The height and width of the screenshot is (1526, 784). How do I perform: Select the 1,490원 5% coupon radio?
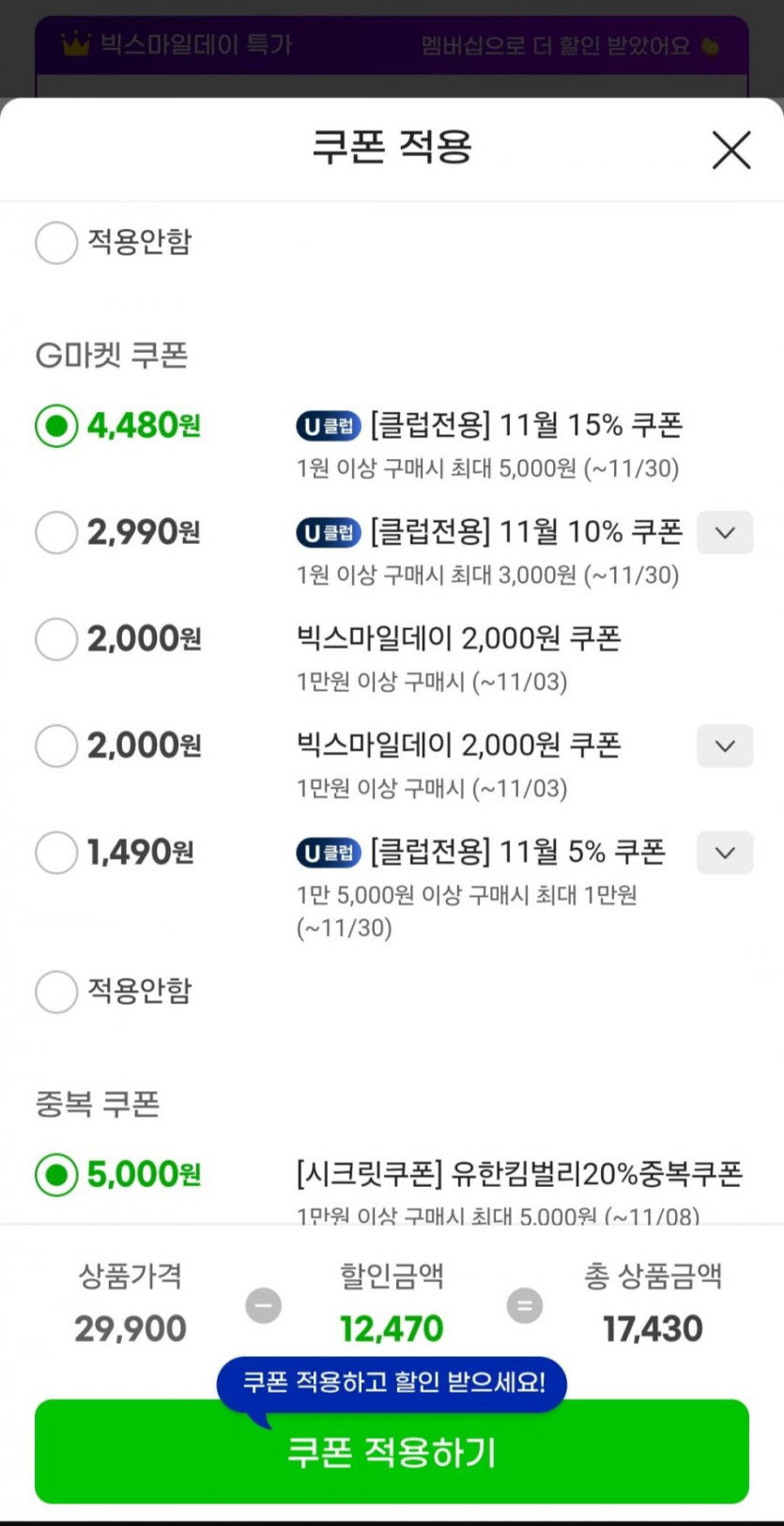(56, 853)
